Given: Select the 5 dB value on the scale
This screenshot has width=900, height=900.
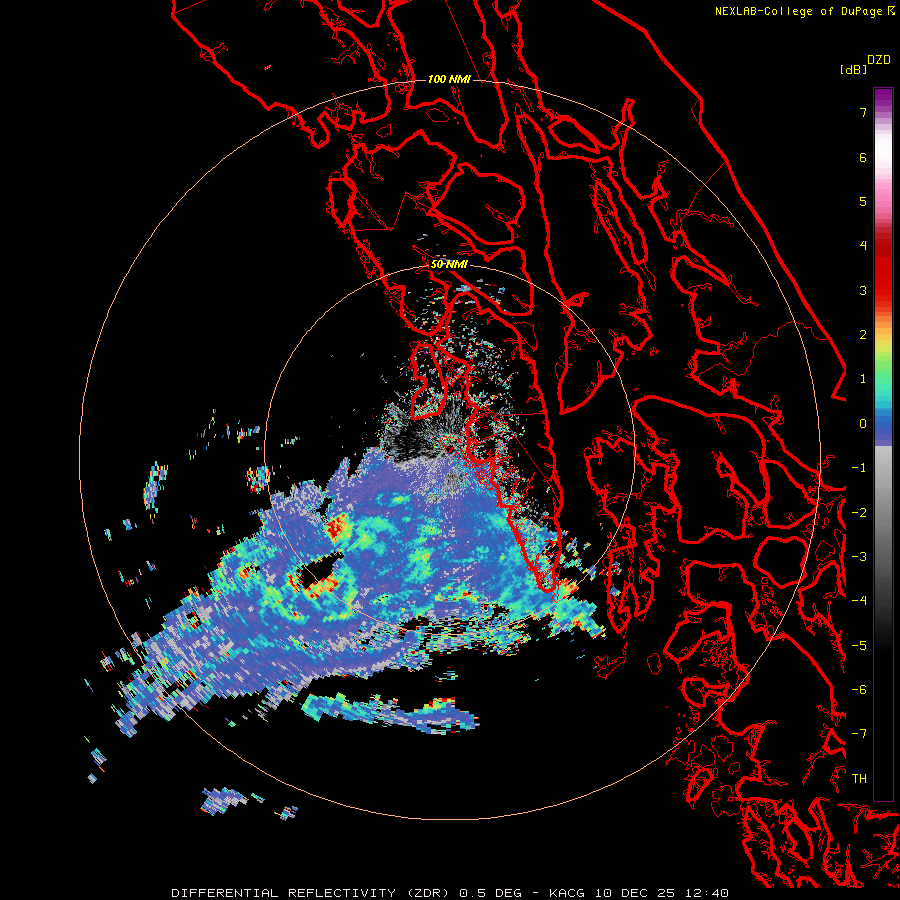Looking at the screenshot, I should tap(863, 201).
